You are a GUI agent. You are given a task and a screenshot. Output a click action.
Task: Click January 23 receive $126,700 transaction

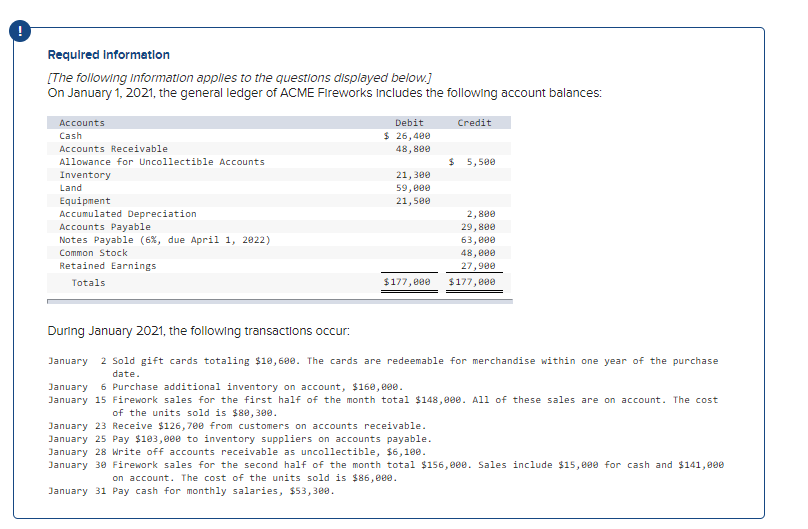click(238, 426)
